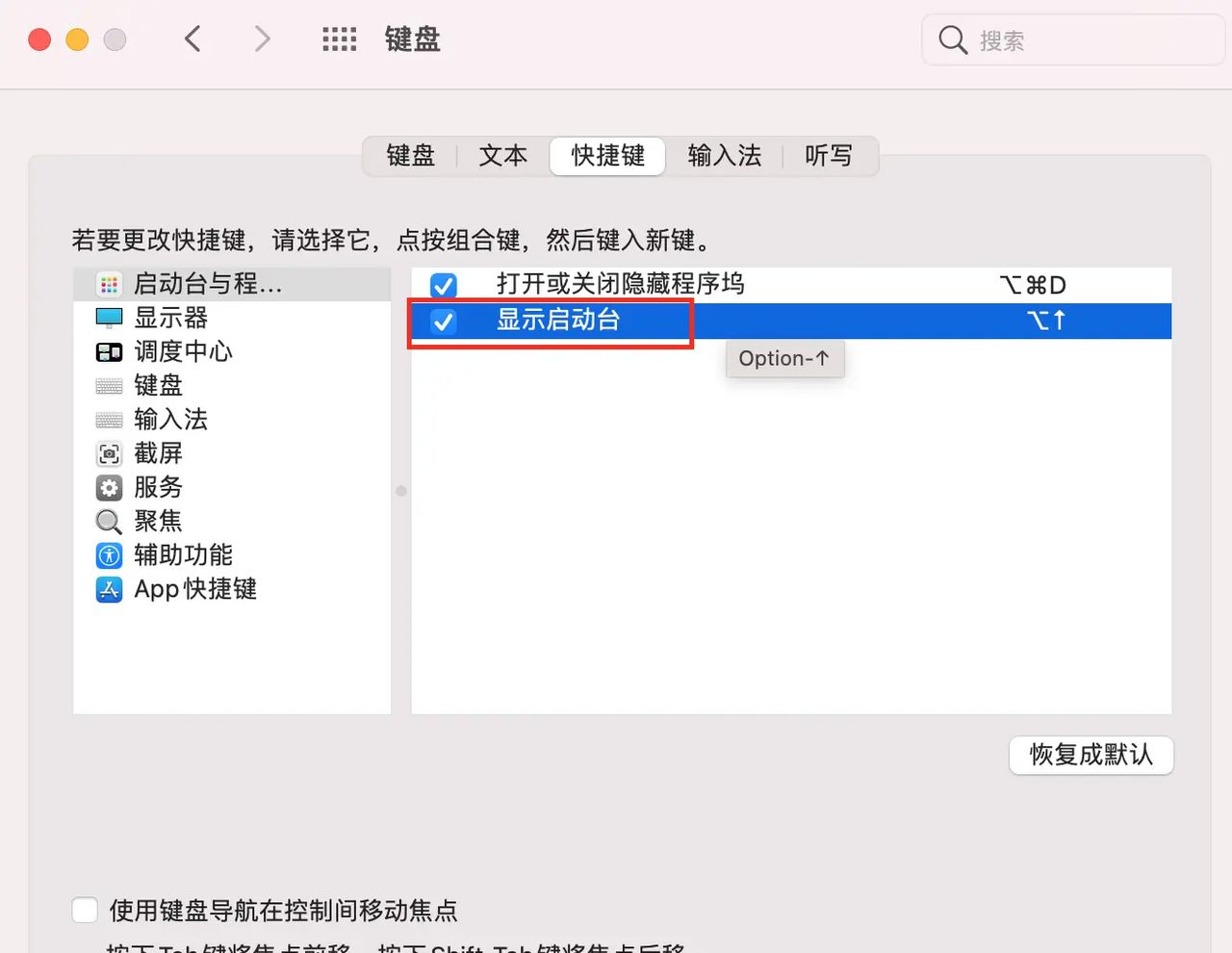Open 输入法 shortcut category
This screenshot has height=953, width=1232.
(171, 419)
